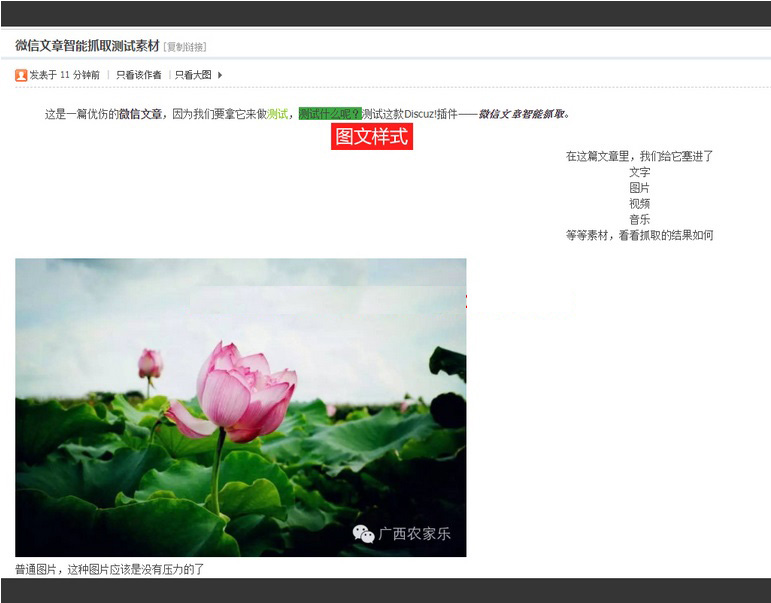Click the orange author avatar icon
This screenshot has width=771, height=603.
21,75
